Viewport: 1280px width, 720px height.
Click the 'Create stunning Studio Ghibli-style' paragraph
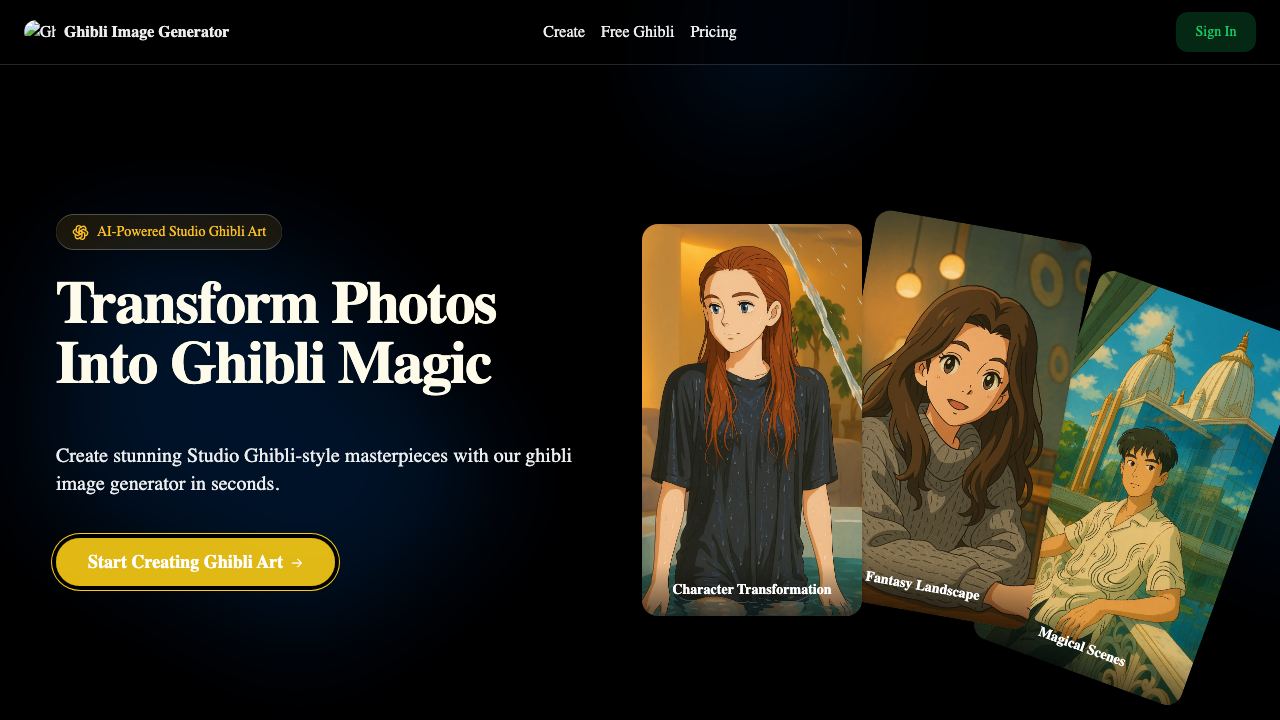(314, 470)
